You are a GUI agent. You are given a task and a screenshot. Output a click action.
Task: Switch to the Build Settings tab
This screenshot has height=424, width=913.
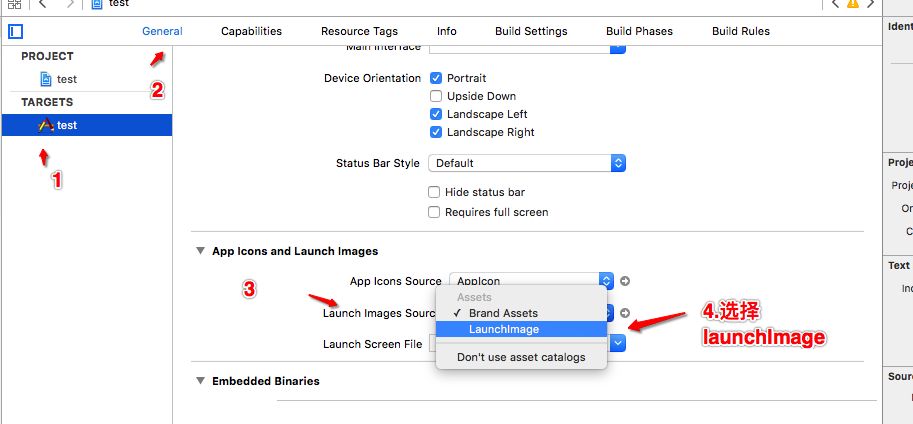point(531,31)
